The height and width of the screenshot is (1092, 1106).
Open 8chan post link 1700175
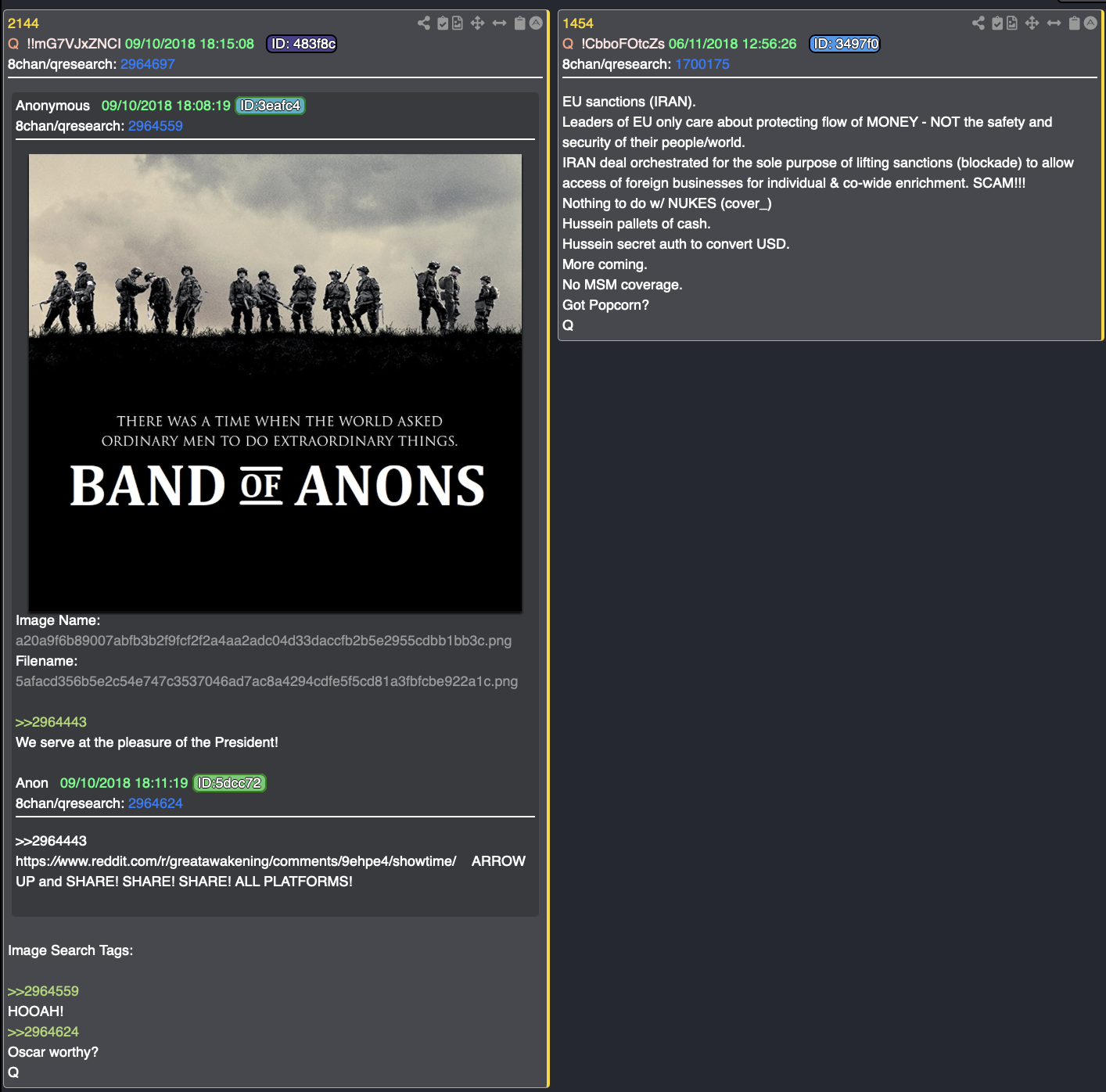pyautogui.click(x=702, y=64)
